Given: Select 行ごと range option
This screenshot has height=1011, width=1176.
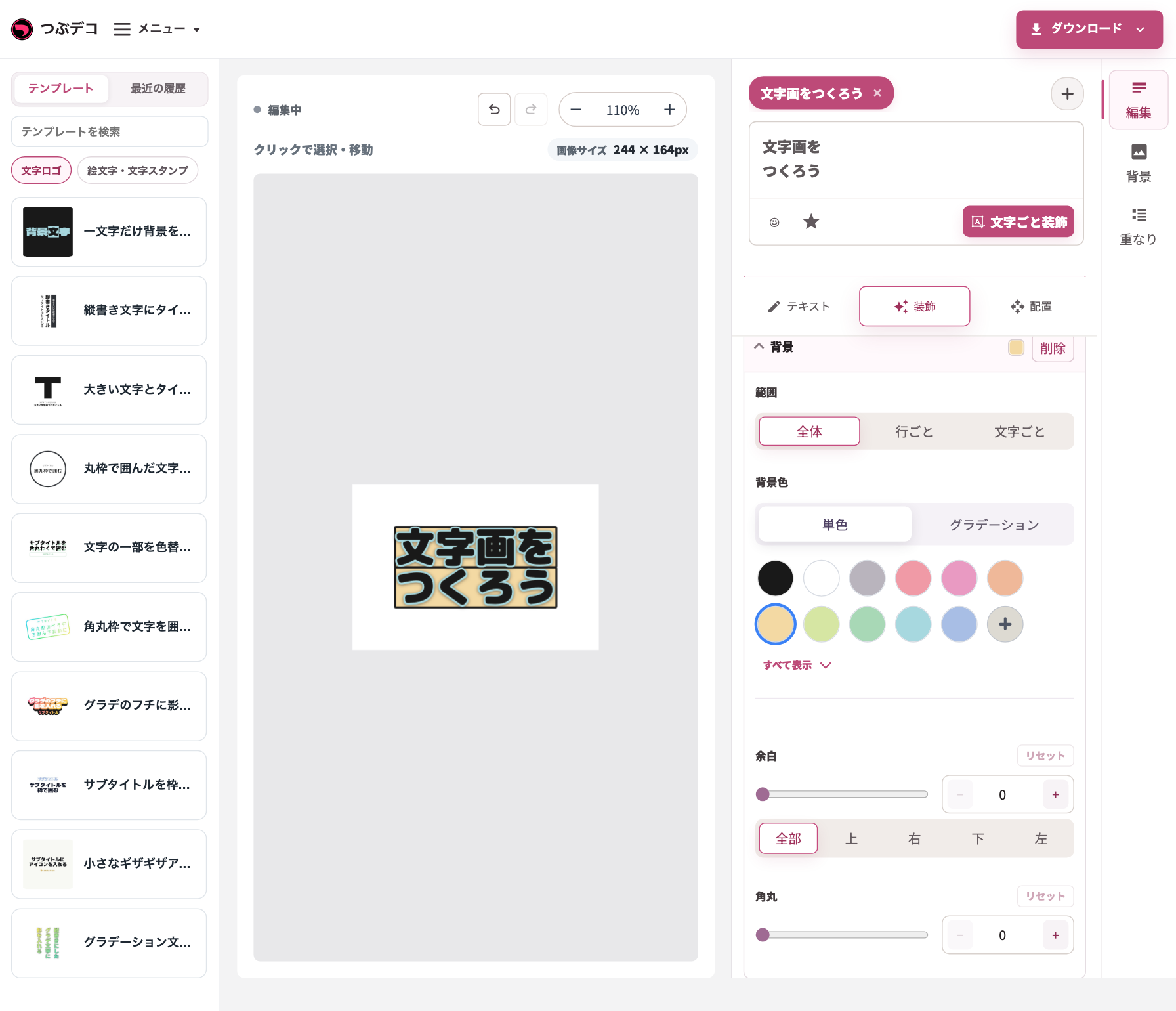Looking at the screenshot, I should [x=914, y=431].
